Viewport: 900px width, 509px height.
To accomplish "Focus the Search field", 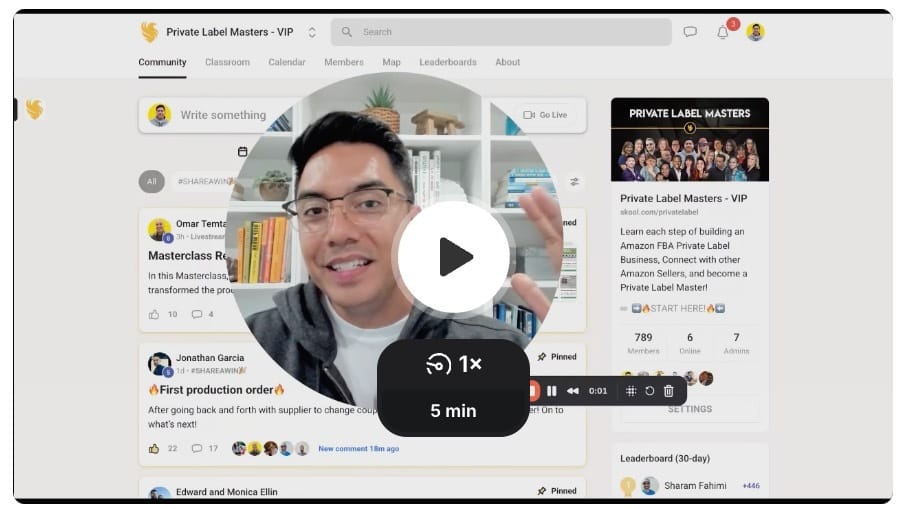I will pyautogui.click(x=501, y=32).
